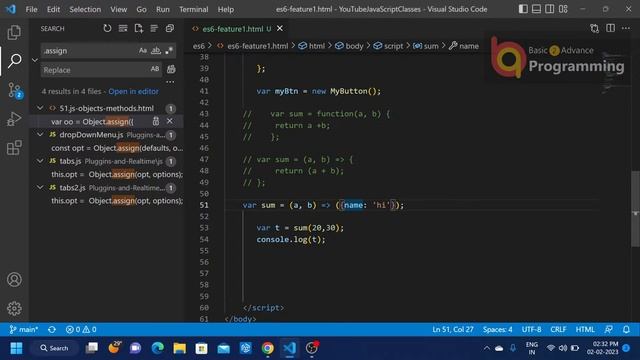Viewport: 640px width, 360px height.
Task: Open the Windows Start button
Action: (16, 348)
